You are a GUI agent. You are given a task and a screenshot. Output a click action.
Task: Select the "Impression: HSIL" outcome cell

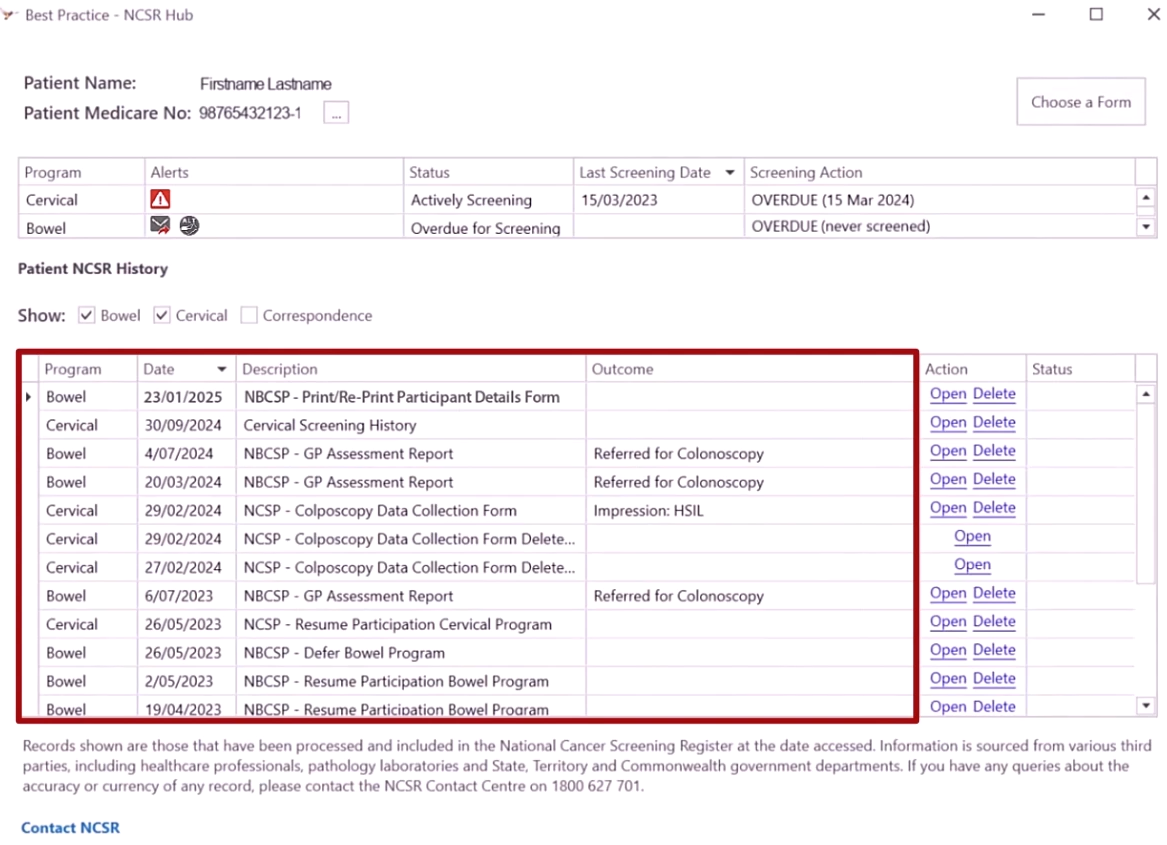(750, 511)
